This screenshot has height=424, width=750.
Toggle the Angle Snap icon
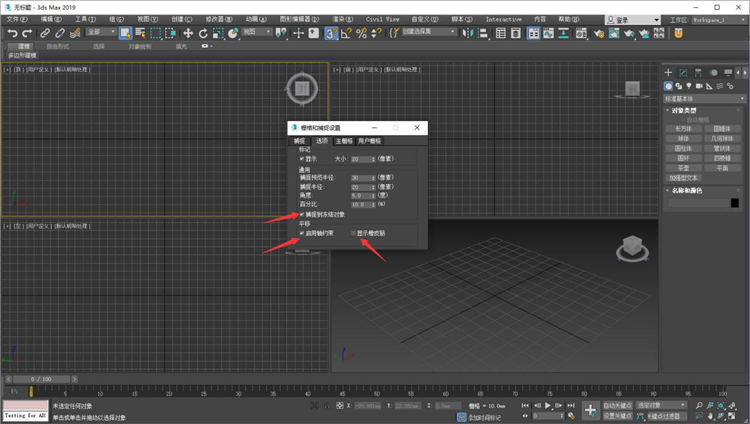346,33
